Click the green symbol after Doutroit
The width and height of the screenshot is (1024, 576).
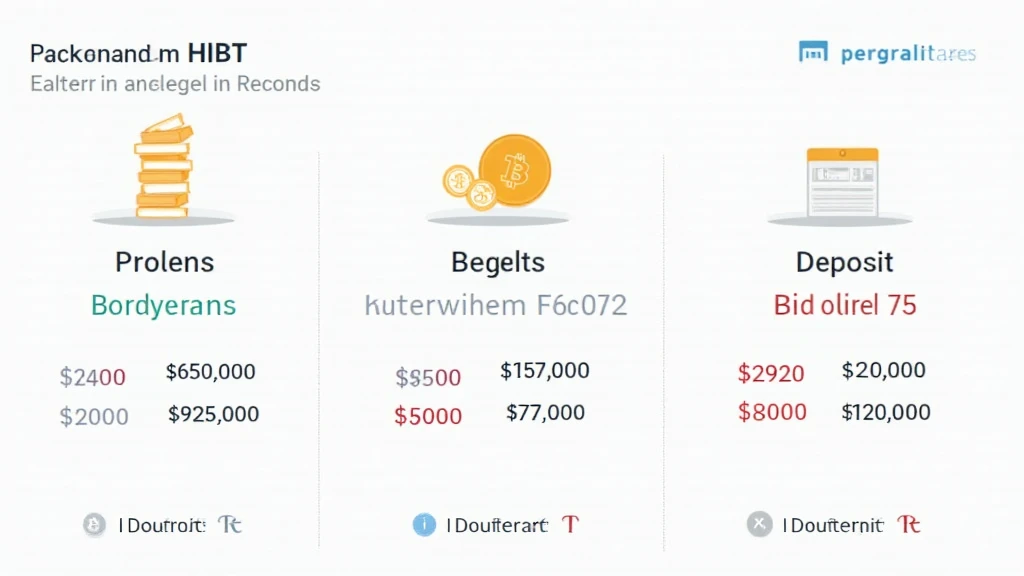230,524
